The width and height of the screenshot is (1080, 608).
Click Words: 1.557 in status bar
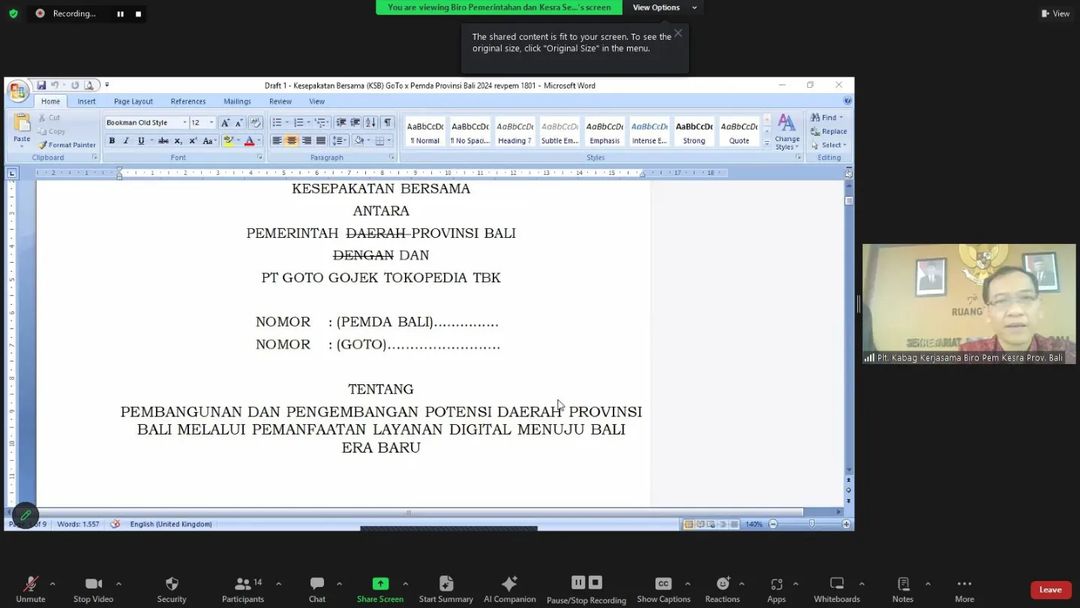click(78, 524)
